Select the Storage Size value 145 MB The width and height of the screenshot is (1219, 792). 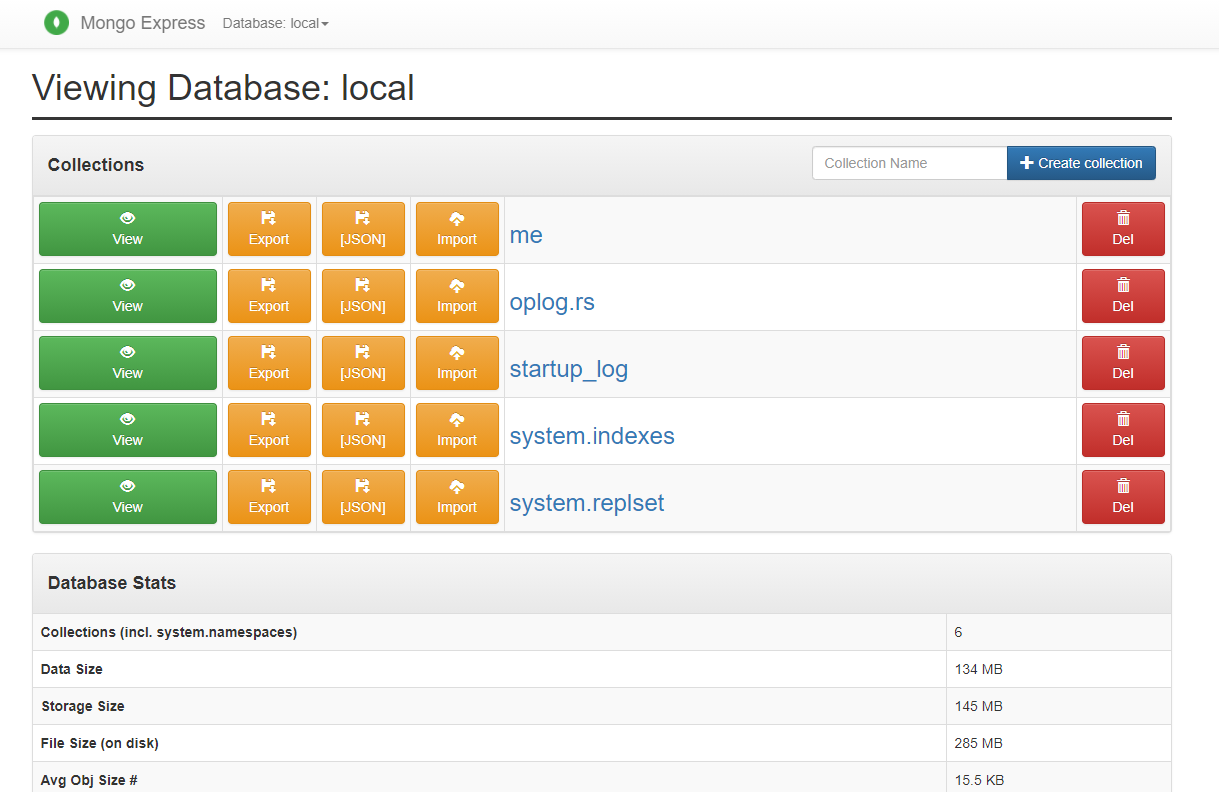tap(979, 706)
